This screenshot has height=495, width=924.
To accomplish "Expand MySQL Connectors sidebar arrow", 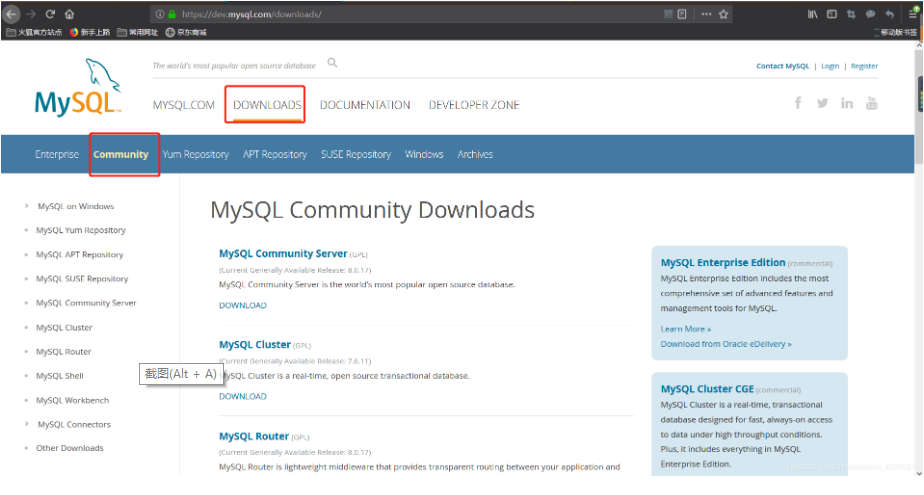I will tap(27, 424).
